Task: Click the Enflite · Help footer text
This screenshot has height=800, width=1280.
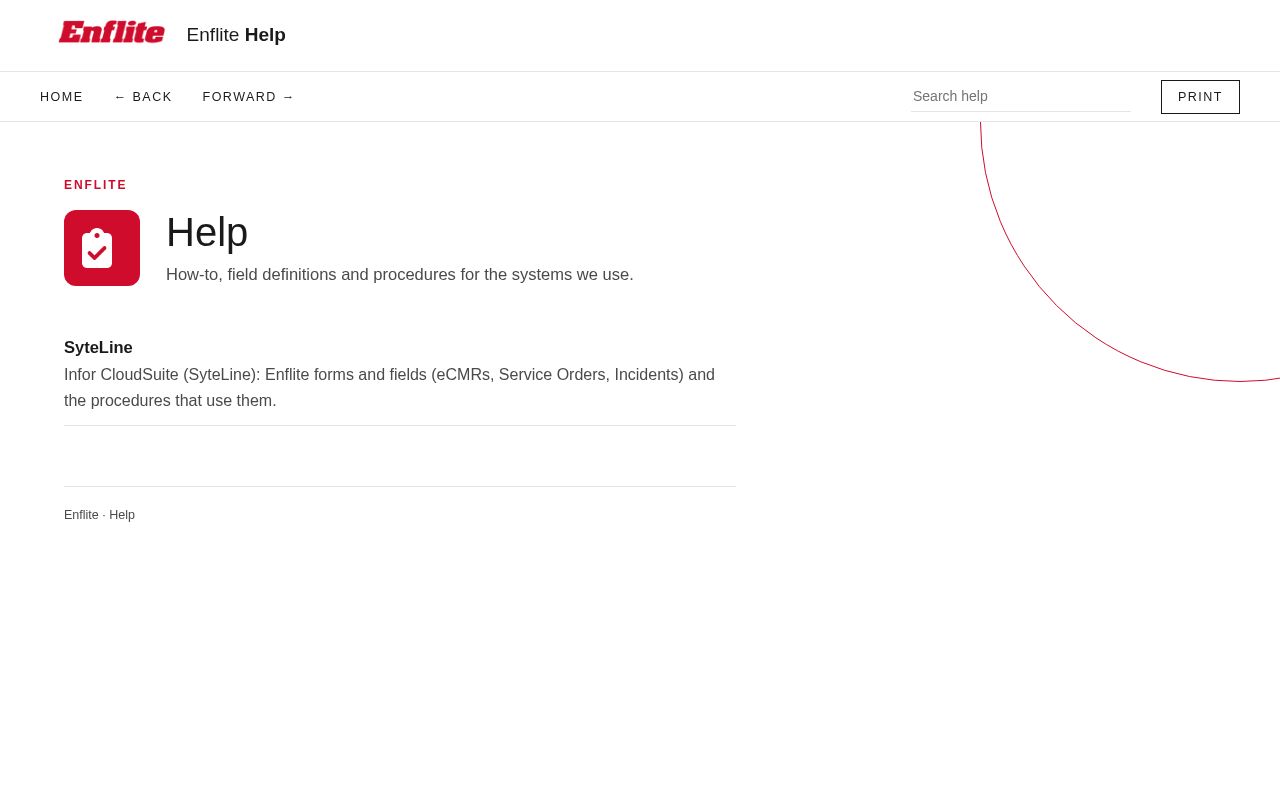Action: pos(99,515)
